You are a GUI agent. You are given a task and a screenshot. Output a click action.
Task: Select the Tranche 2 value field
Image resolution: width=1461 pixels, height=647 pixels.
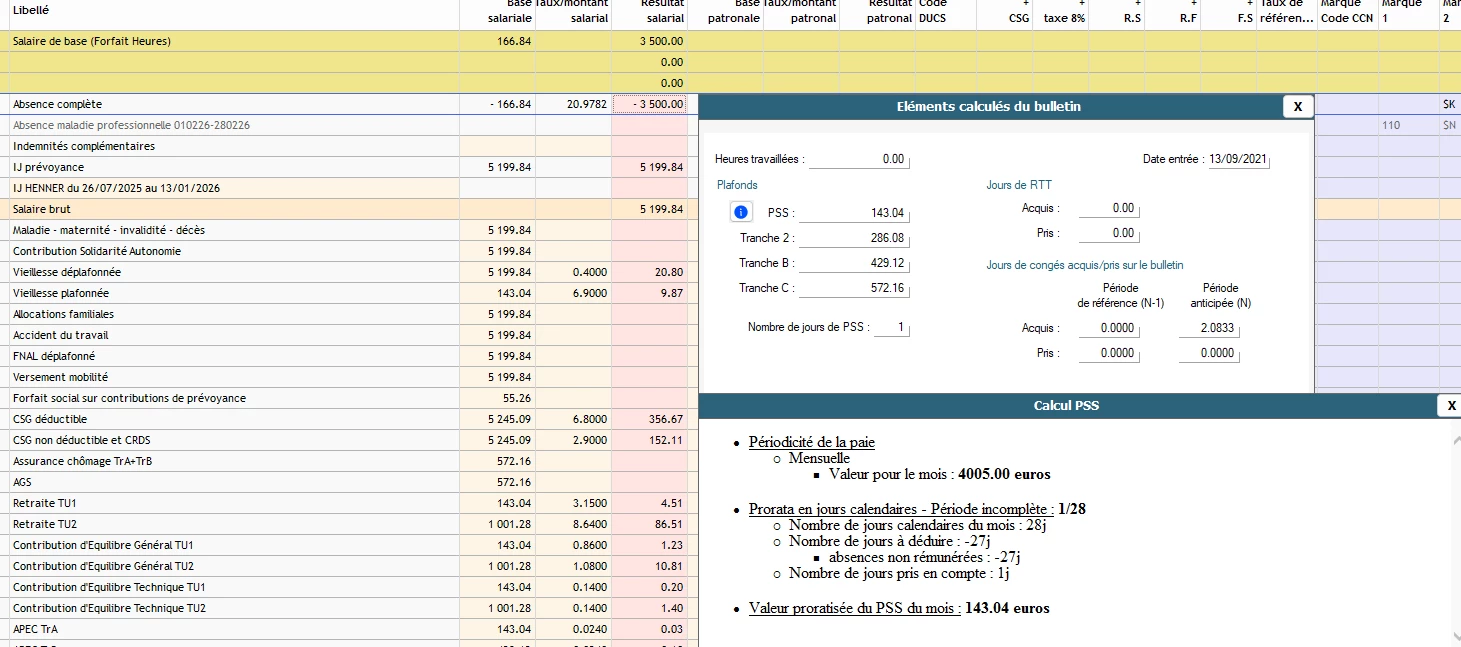point(853,238)
